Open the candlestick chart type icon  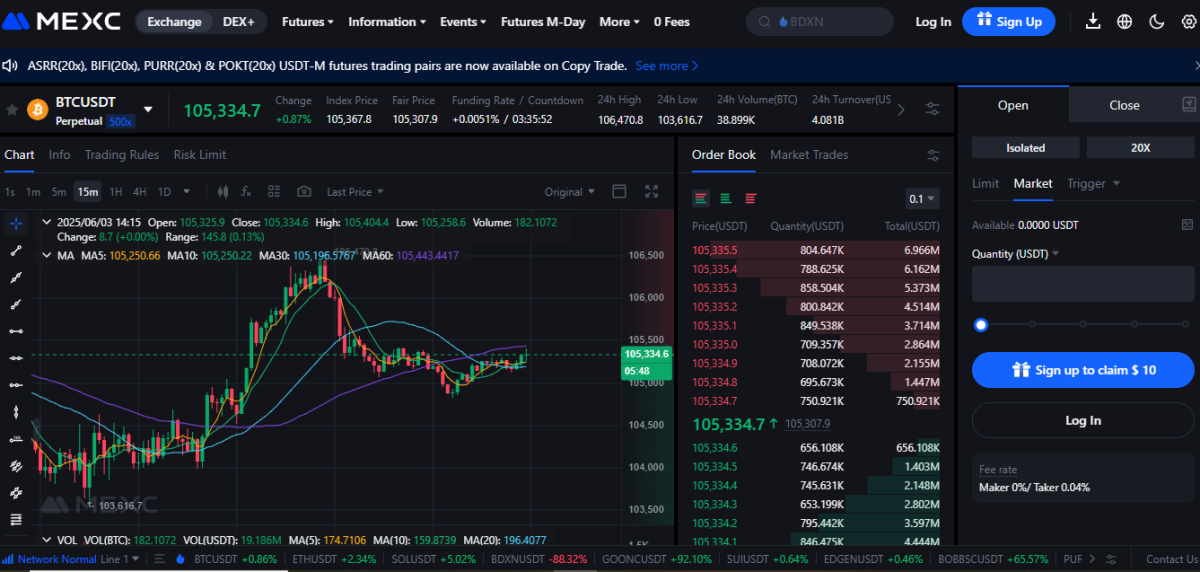point(222,191)
